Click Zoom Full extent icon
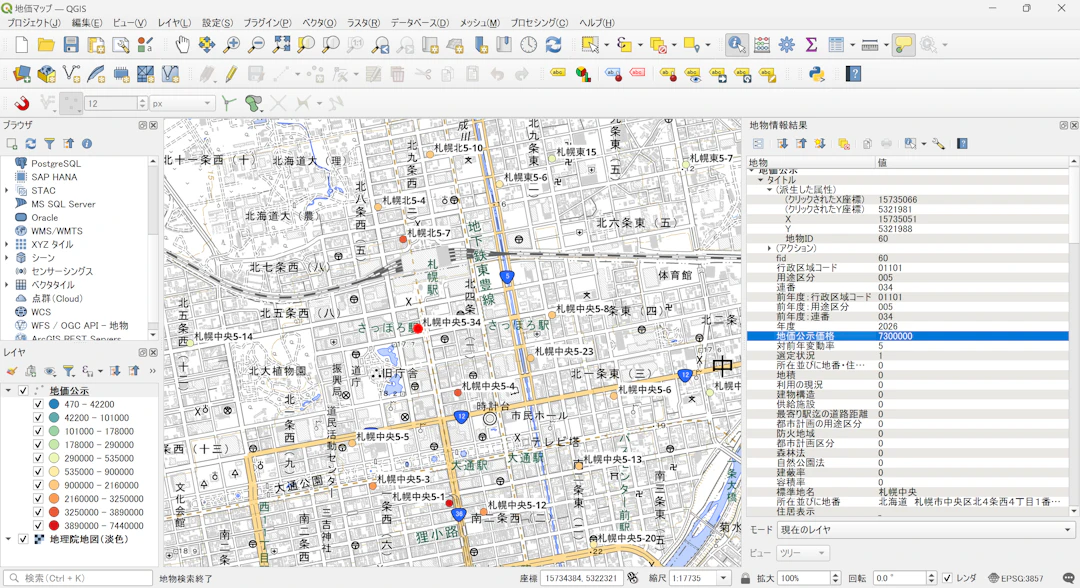The image size is (1080, 588). (281, 45)
